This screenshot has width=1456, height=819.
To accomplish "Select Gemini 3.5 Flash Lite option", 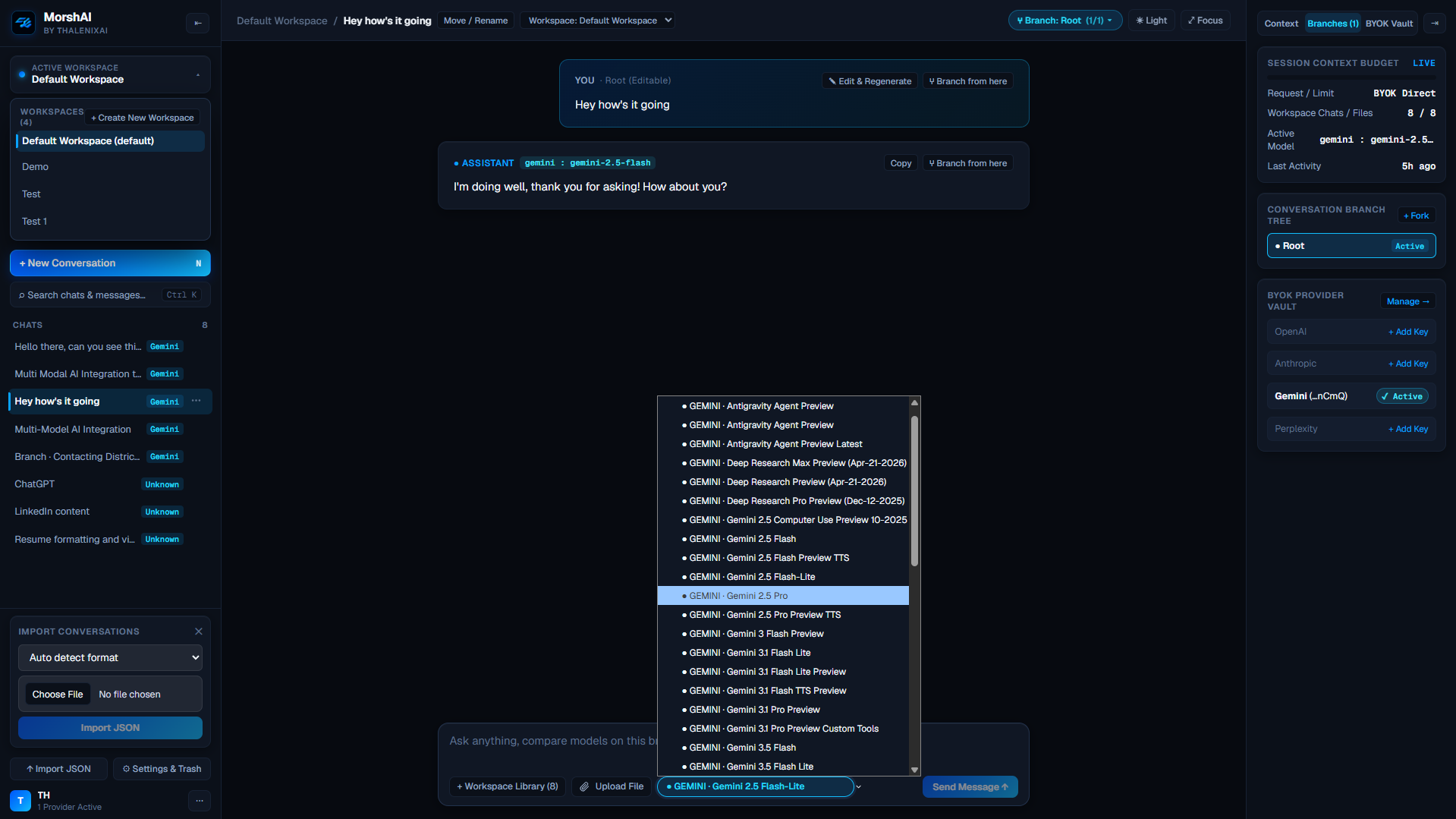I will click(x=782, y=767).
